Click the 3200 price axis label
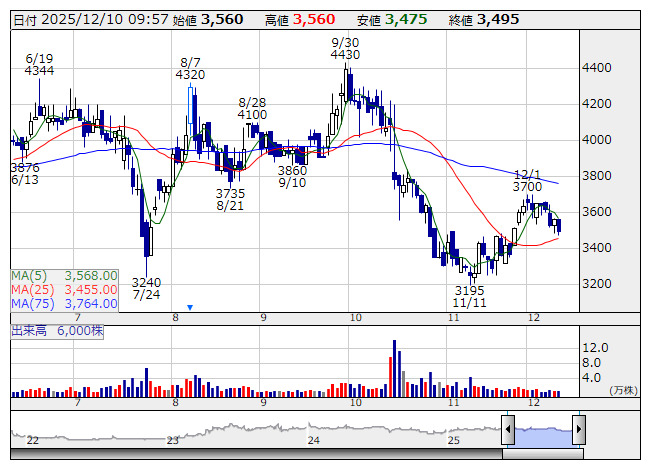Image resolution: width=653 pixels, height=470 pixels. click(x=597, y=283)
